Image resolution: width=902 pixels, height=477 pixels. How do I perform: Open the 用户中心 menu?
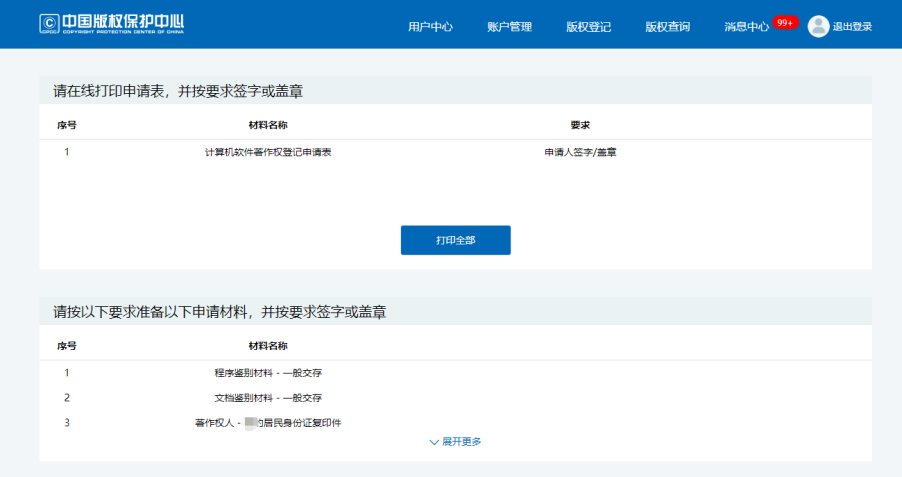pos(430,26)
